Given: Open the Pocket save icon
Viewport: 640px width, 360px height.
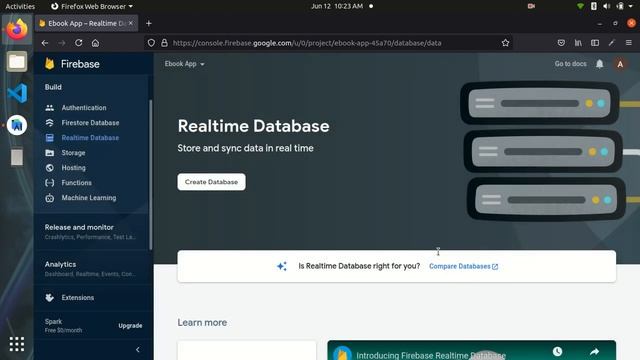Looking at the screenshot, I should [x=561, y=43].
